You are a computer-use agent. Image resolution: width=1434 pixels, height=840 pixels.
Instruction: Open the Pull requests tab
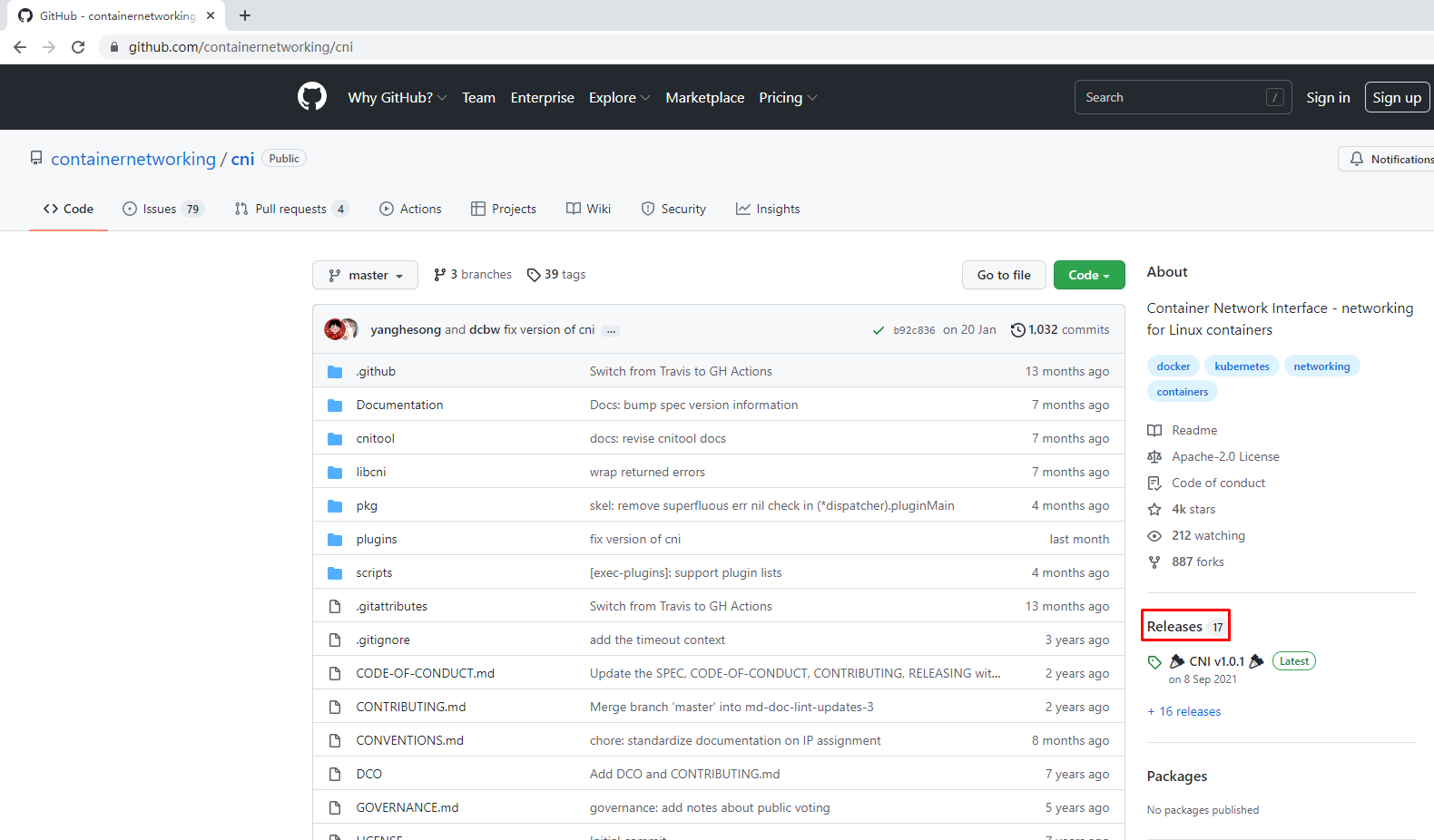coord(290,209)
